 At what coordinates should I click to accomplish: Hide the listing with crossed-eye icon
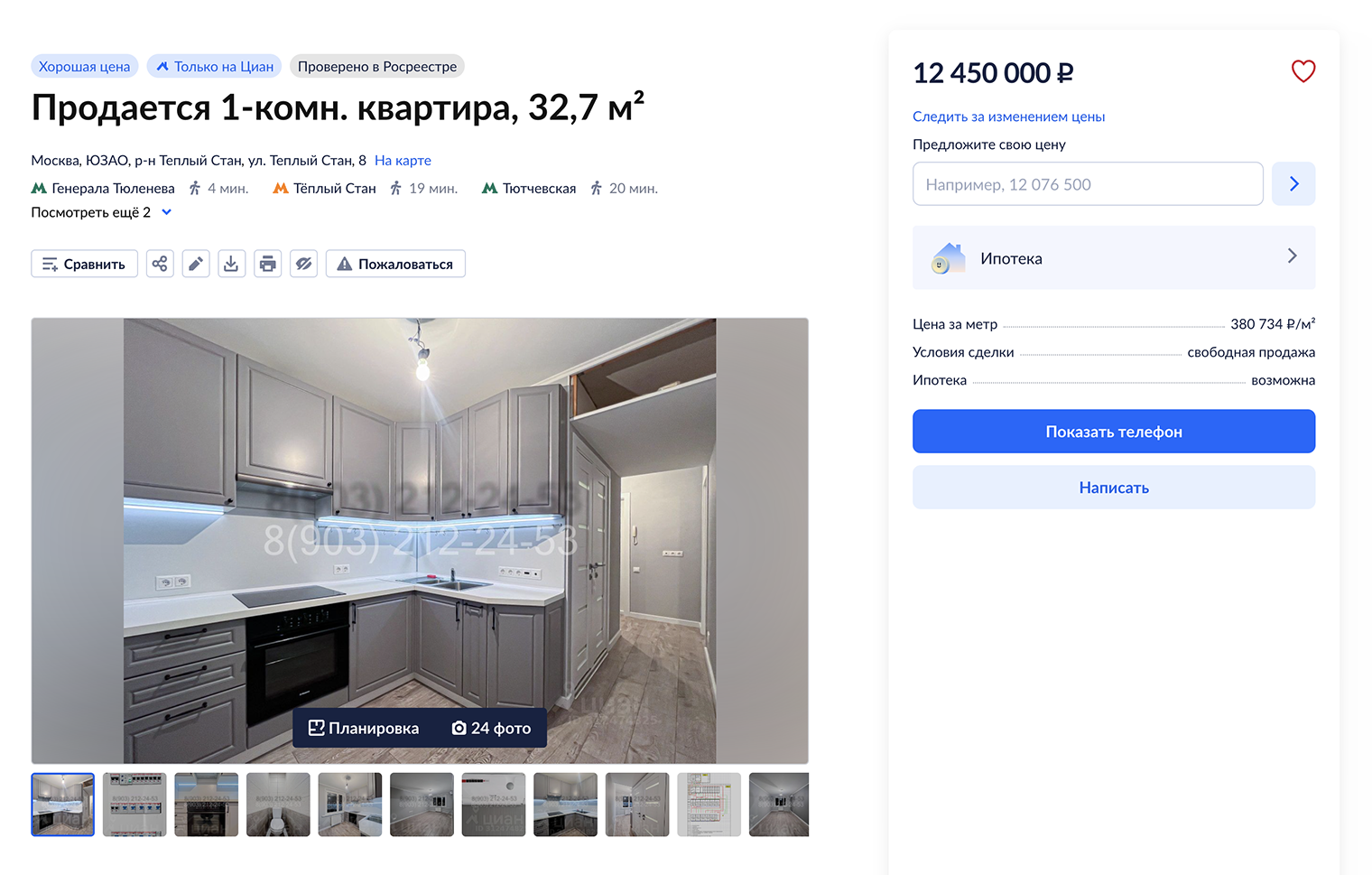pyautogui.click(x=303, y=264)
